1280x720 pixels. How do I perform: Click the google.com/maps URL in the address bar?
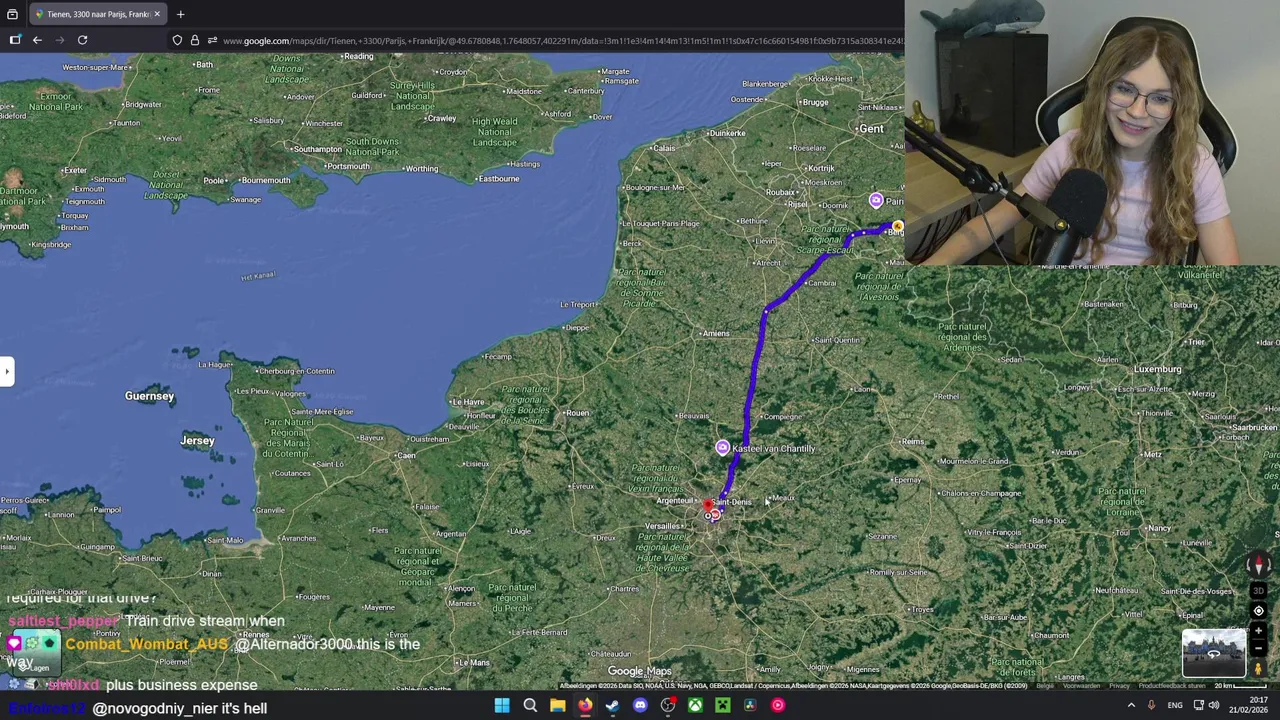pos(562,41)
